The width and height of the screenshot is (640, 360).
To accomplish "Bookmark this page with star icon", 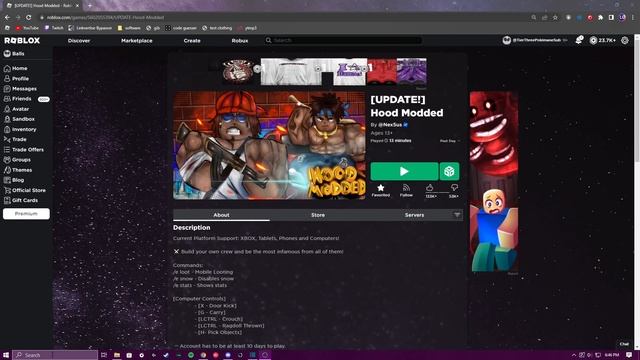I will [555, 18].
